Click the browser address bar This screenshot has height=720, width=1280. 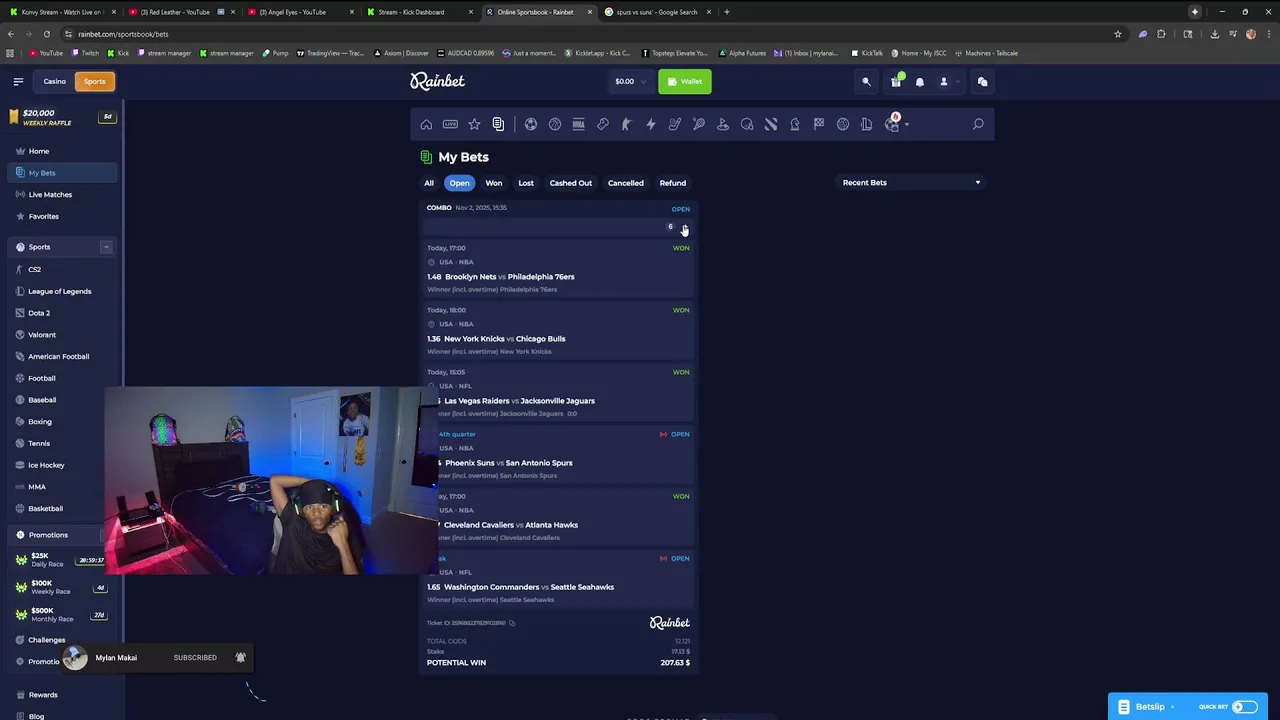click(590, 34)
